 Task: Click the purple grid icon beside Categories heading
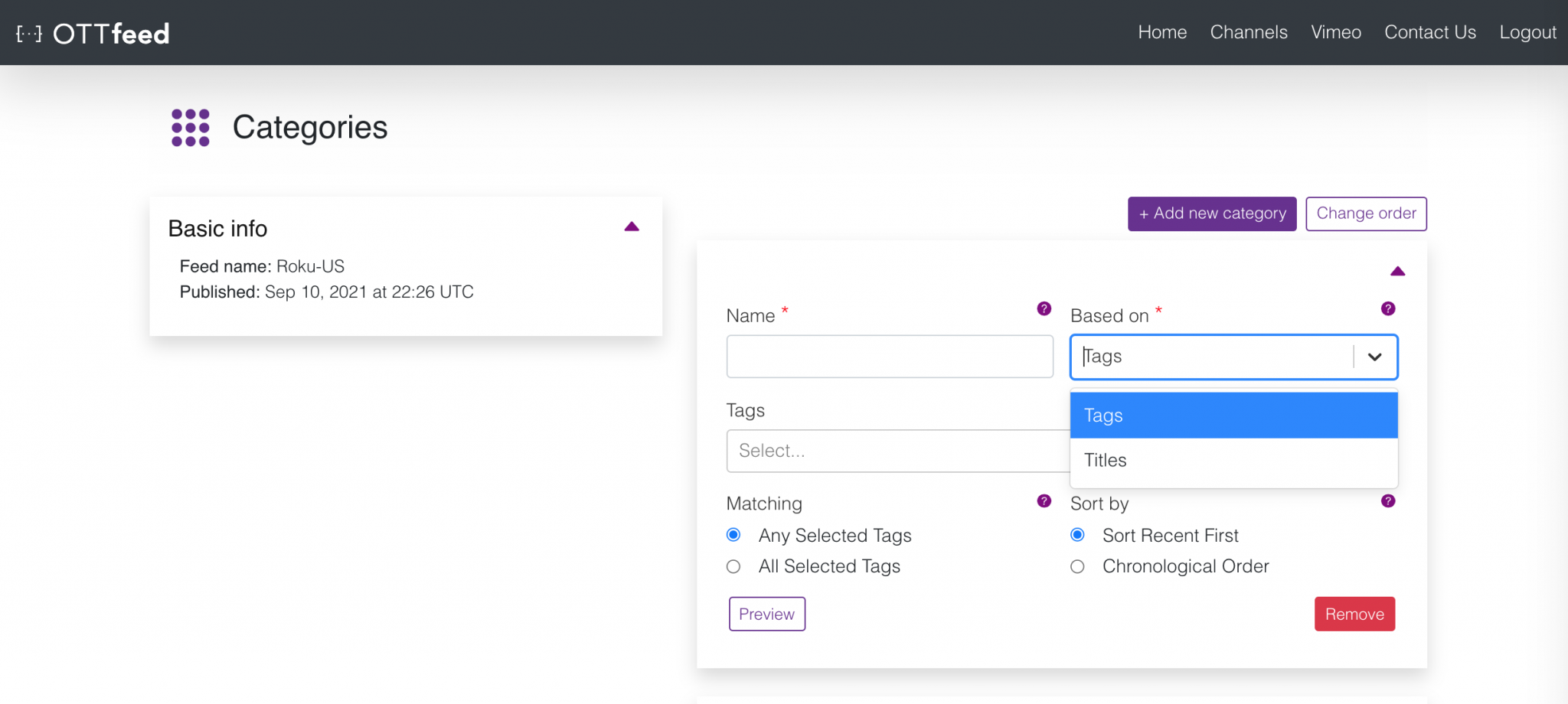[189, 128]
